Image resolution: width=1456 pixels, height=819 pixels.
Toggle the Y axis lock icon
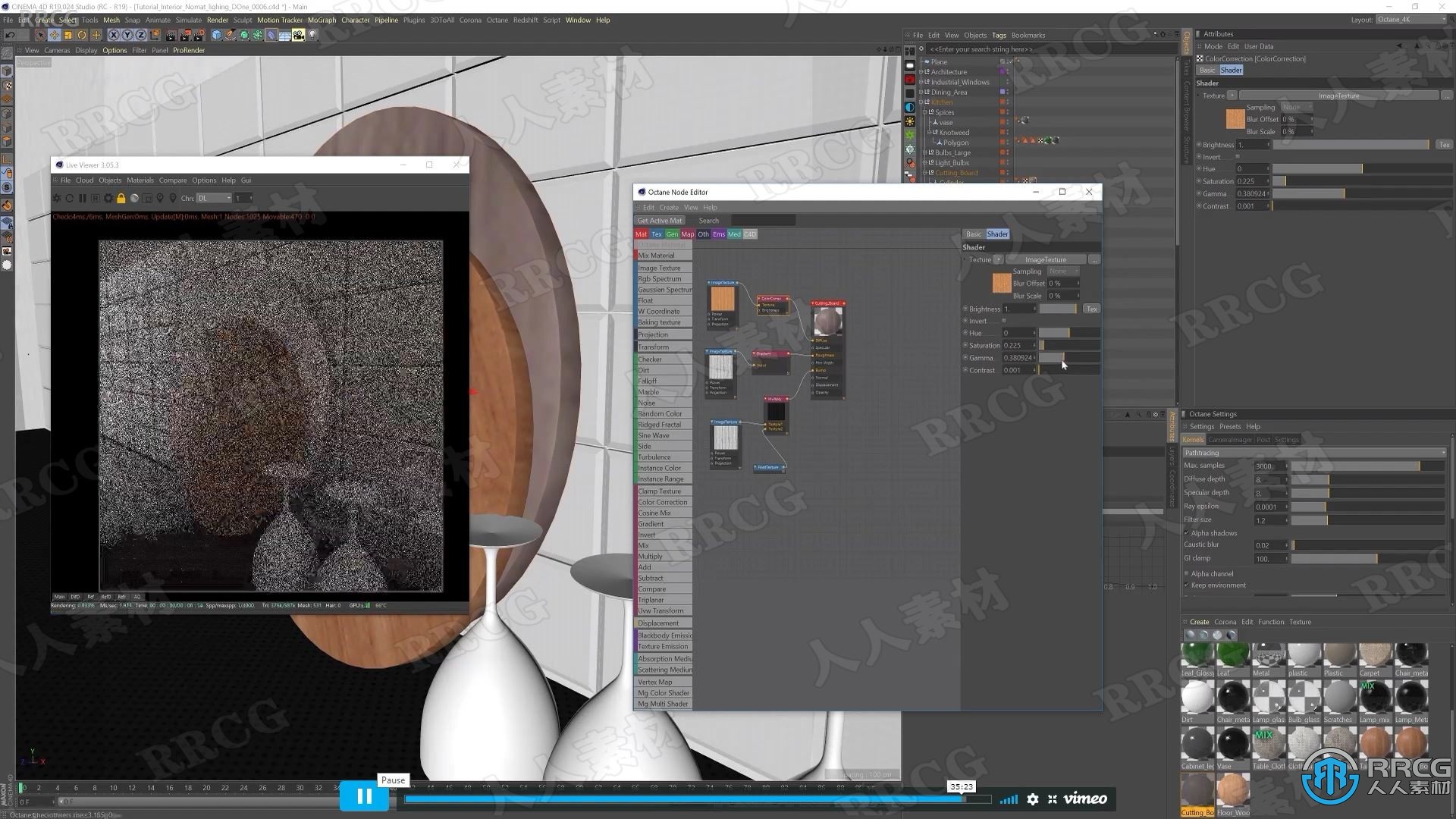[127, 35]
